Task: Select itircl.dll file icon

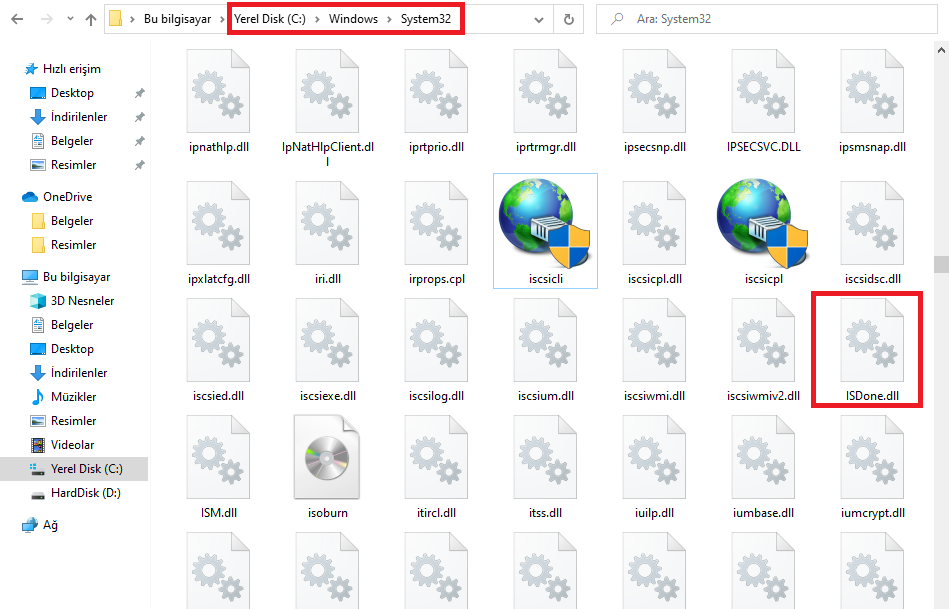Action: pos(436,457)
